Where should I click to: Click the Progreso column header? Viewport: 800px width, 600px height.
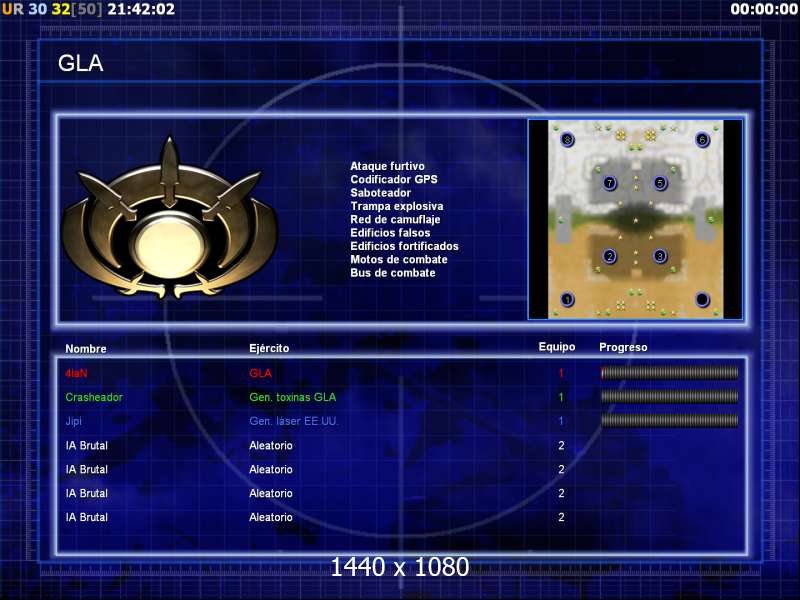(623, 347)
